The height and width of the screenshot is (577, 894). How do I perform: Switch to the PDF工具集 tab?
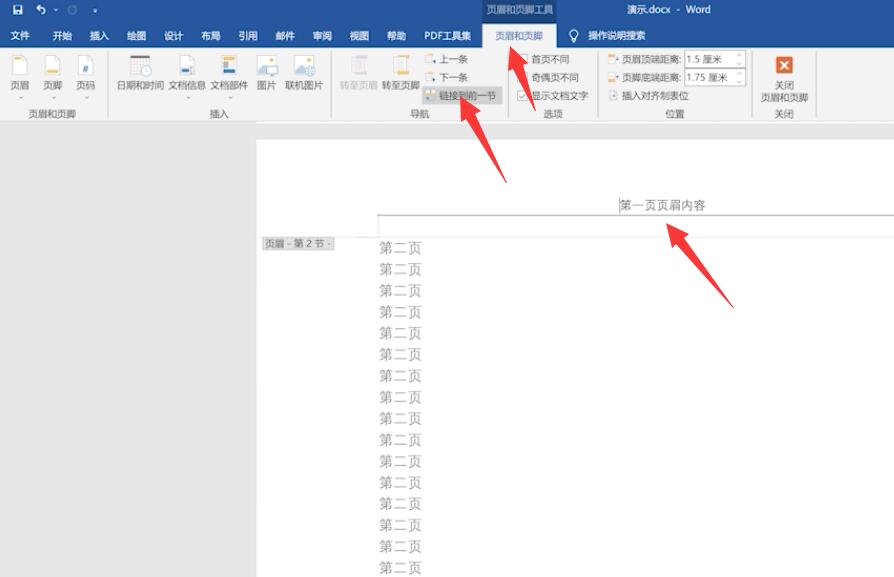(x=448, y=35)
